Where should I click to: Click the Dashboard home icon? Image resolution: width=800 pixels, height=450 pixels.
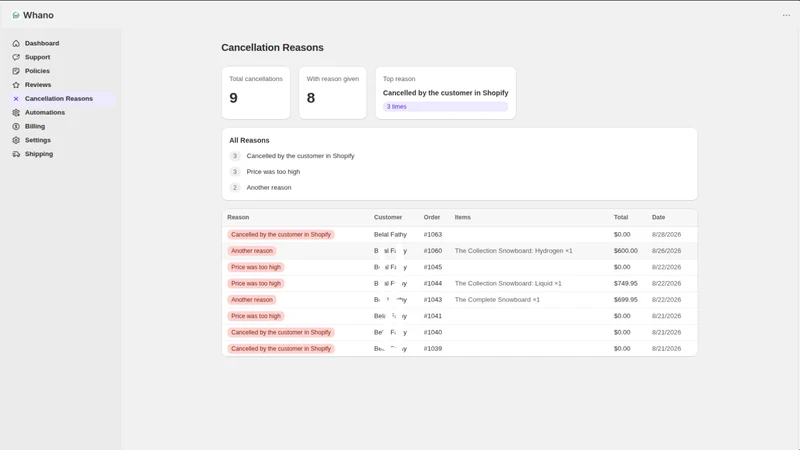tap(16, 43)
